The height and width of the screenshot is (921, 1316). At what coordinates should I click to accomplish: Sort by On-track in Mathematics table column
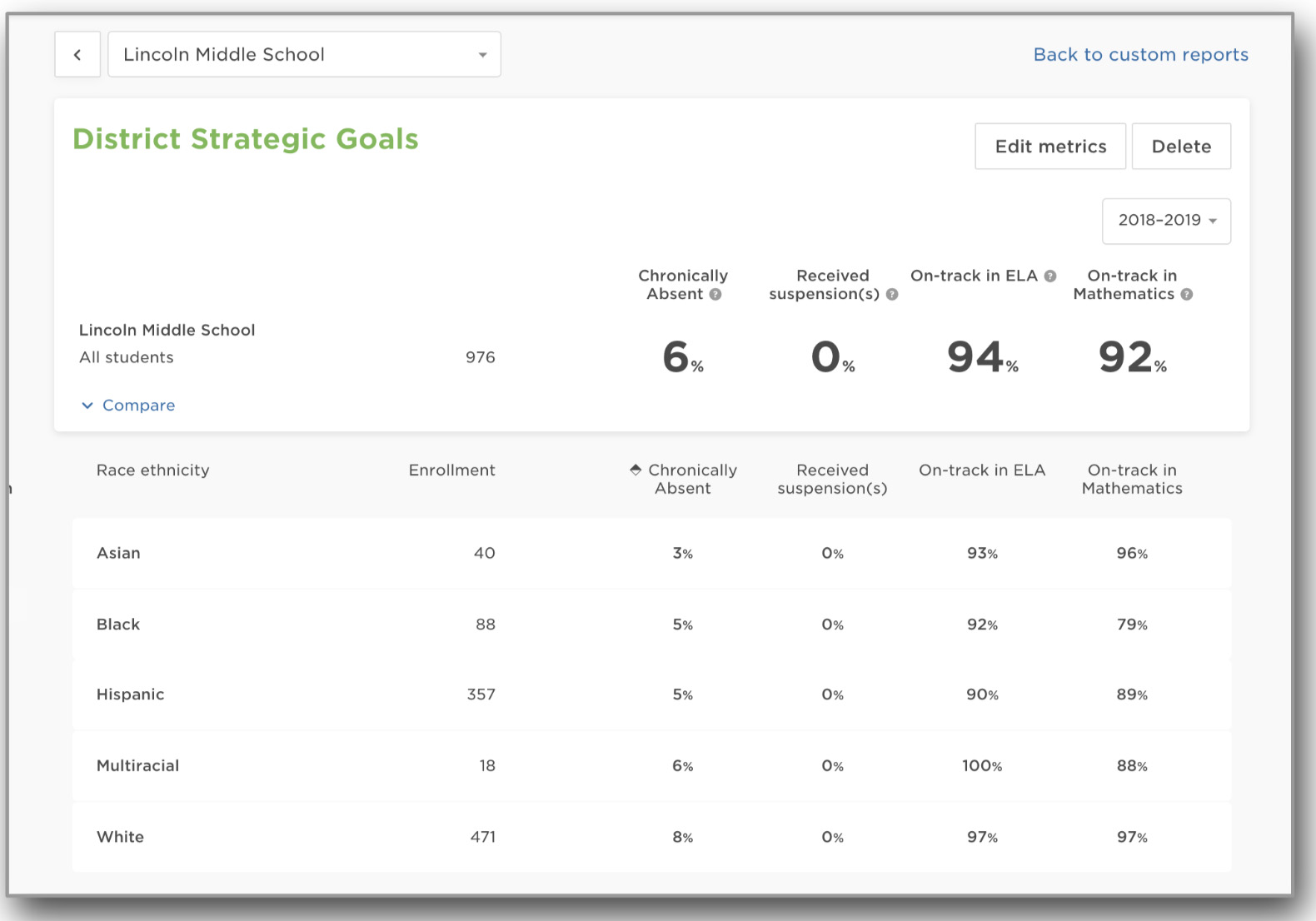click(1131, 480)
